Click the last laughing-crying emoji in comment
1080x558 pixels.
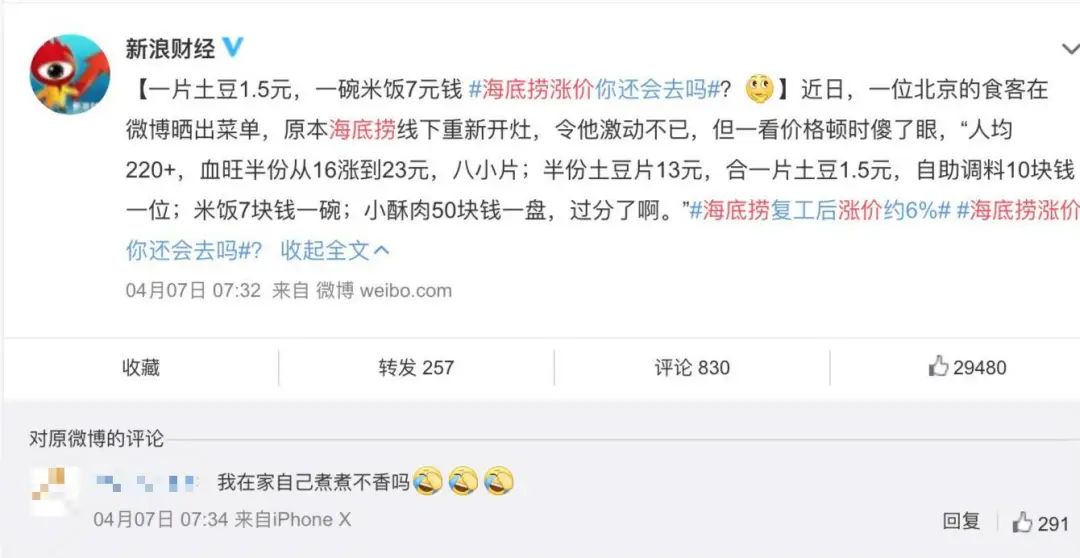[499, 481]
